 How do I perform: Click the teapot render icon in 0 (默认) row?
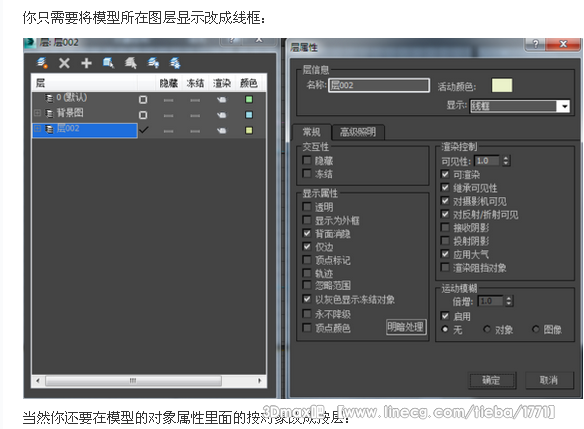coord(222,99)
